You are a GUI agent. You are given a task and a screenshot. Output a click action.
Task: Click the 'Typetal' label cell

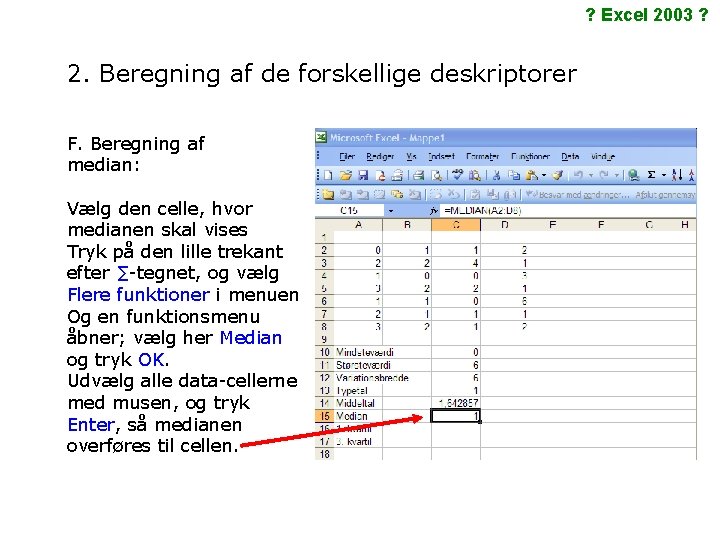click(x=358, y=390)
